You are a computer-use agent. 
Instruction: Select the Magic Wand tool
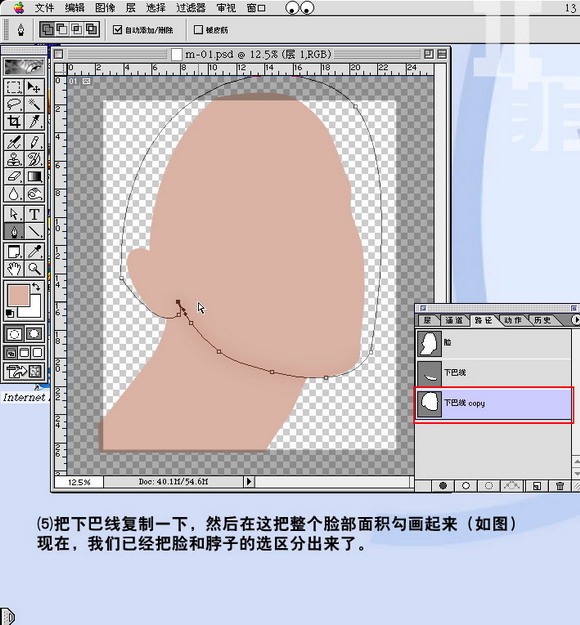pos(34,104)
